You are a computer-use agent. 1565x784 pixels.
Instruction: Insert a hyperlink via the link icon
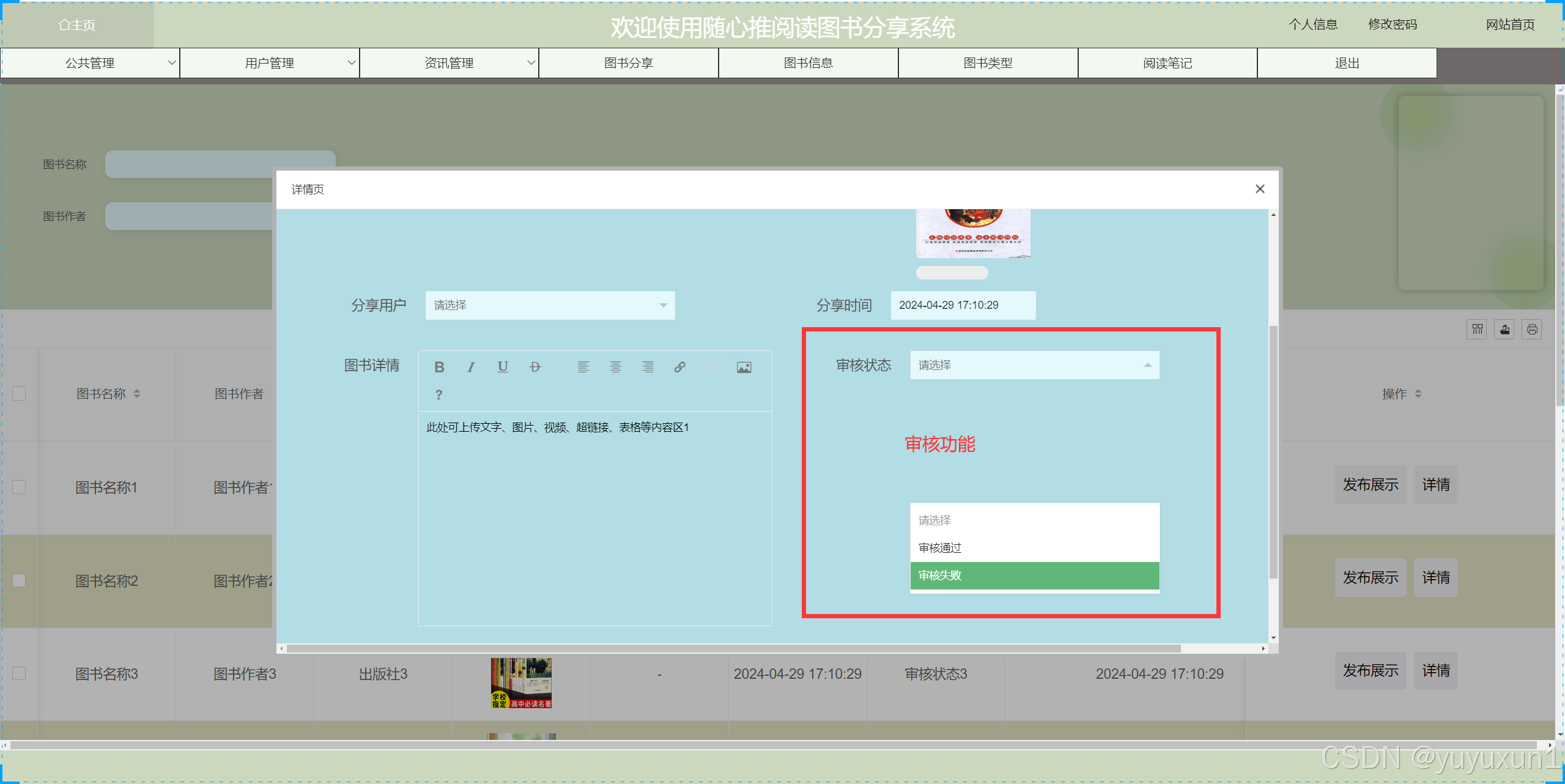click(679, 367)
